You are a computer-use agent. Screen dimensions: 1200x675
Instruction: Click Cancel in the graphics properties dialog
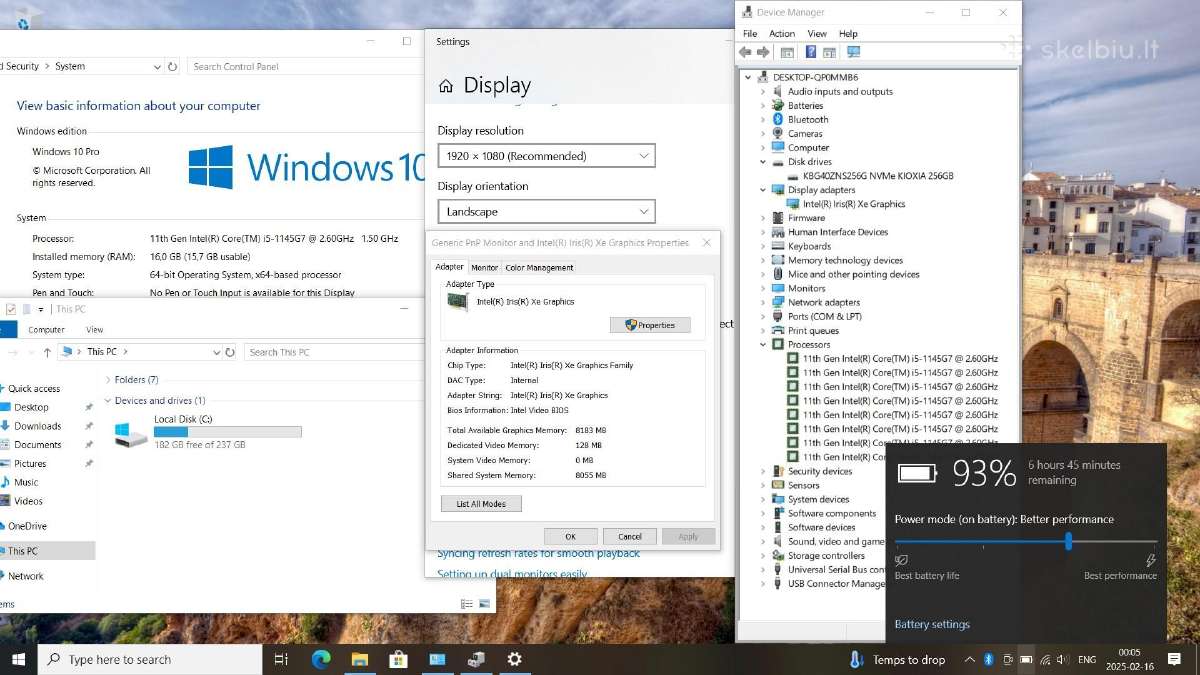coord(630,537)
